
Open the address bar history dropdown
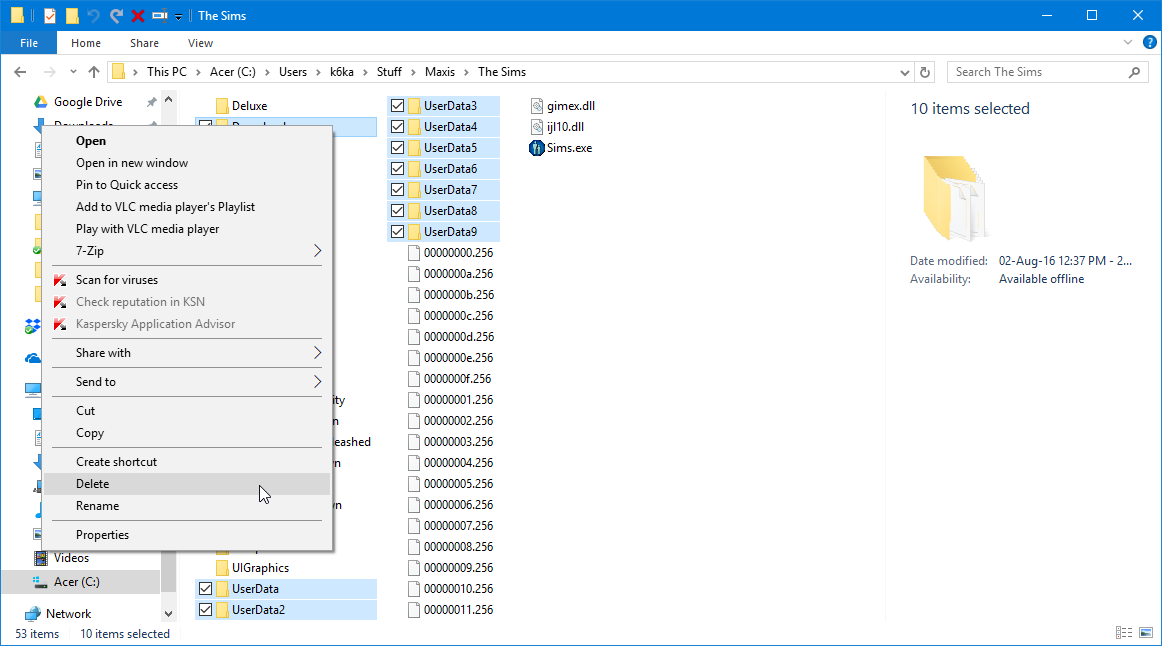(x=904, y=72)
